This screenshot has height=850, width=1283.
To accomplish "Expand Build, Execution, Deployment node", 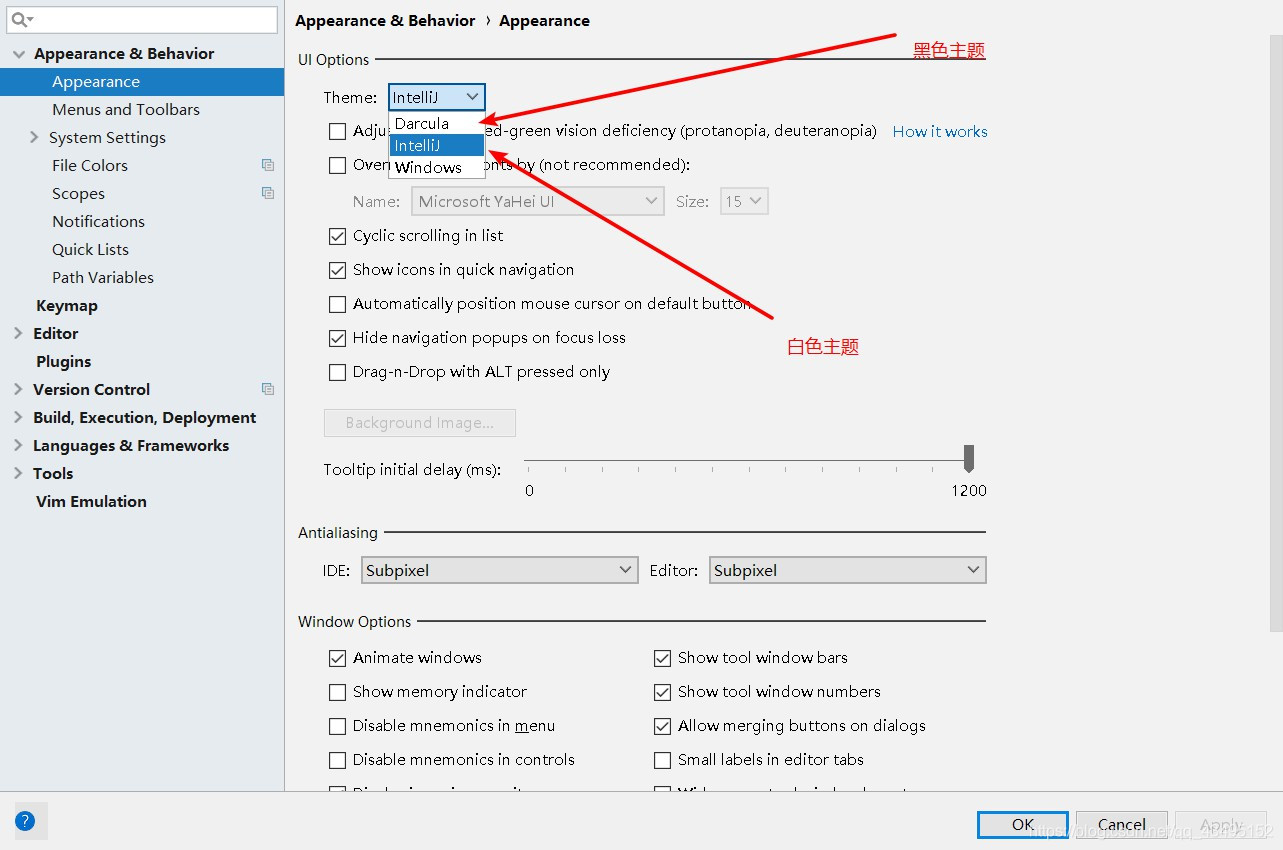I will point(19,417).
